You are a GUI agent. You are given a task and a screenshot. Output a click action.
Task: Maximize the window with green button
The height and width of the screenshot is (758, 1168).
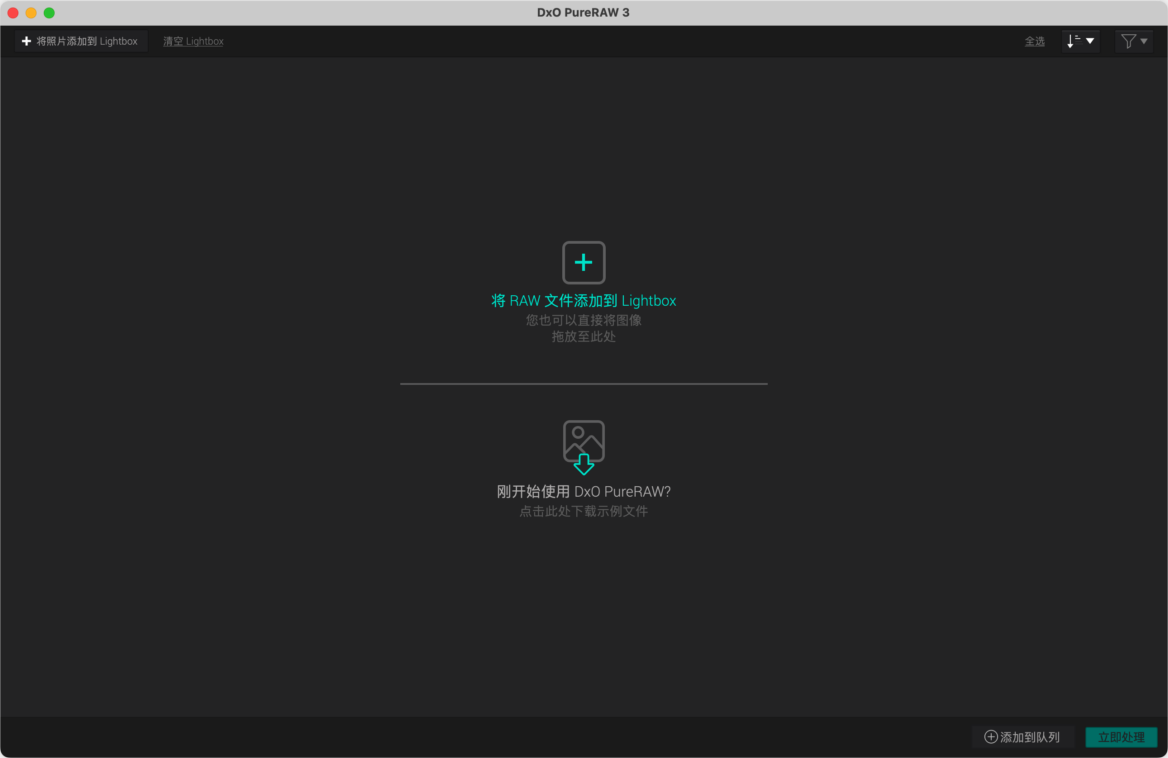49,13
